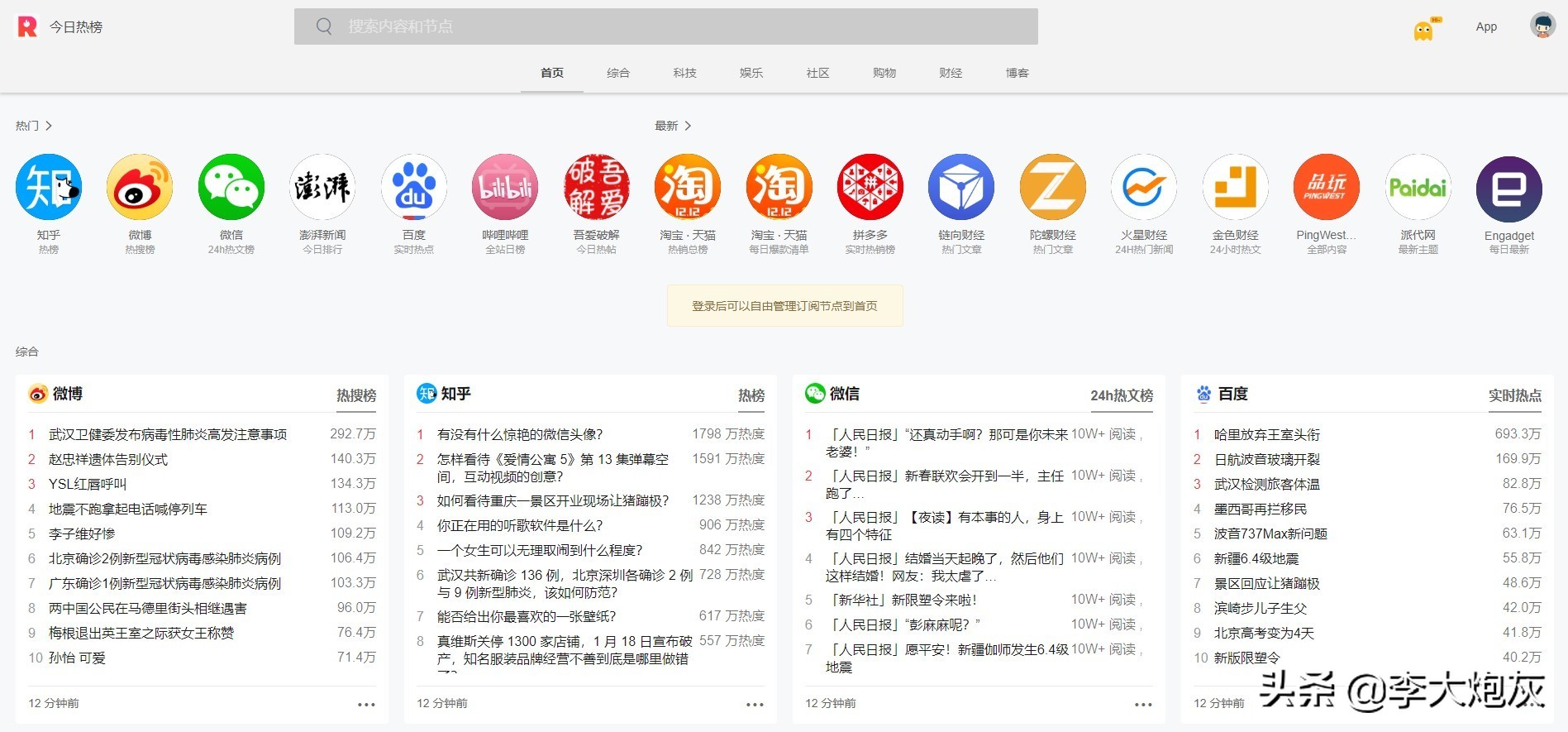Open the 陀螺财经 articles icon
Image resolution: width=1568 pixels, height=732 pixels.
pyautogui.click(x=1053, y=187)
